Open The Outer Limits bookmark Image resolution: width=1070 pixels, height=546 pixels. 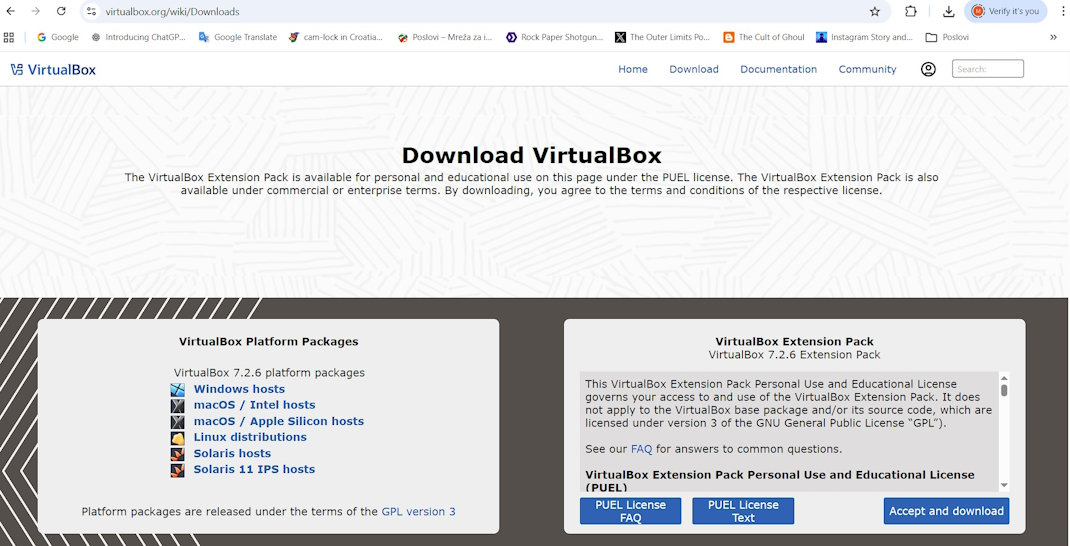[663, 37]
